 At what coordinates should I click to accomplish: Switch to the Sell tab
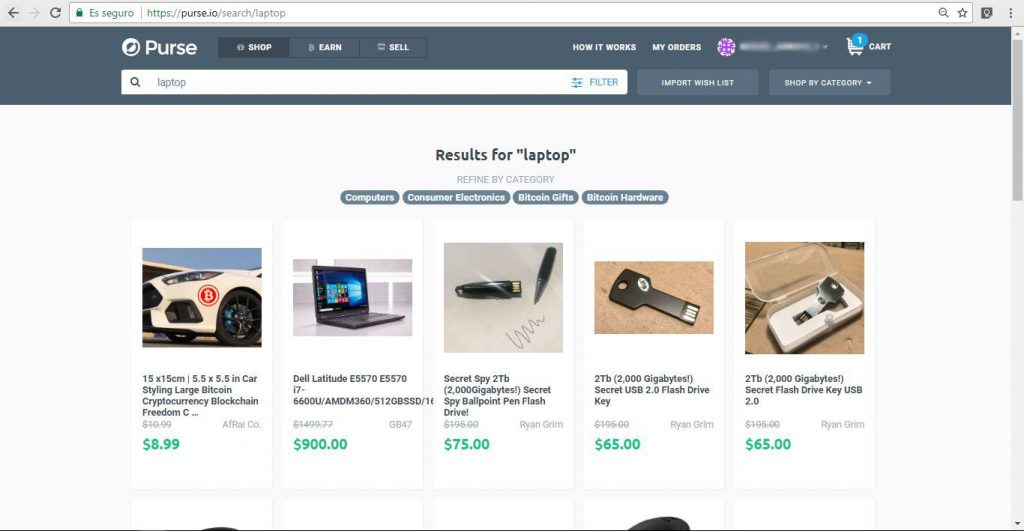(x=393, y=47)
